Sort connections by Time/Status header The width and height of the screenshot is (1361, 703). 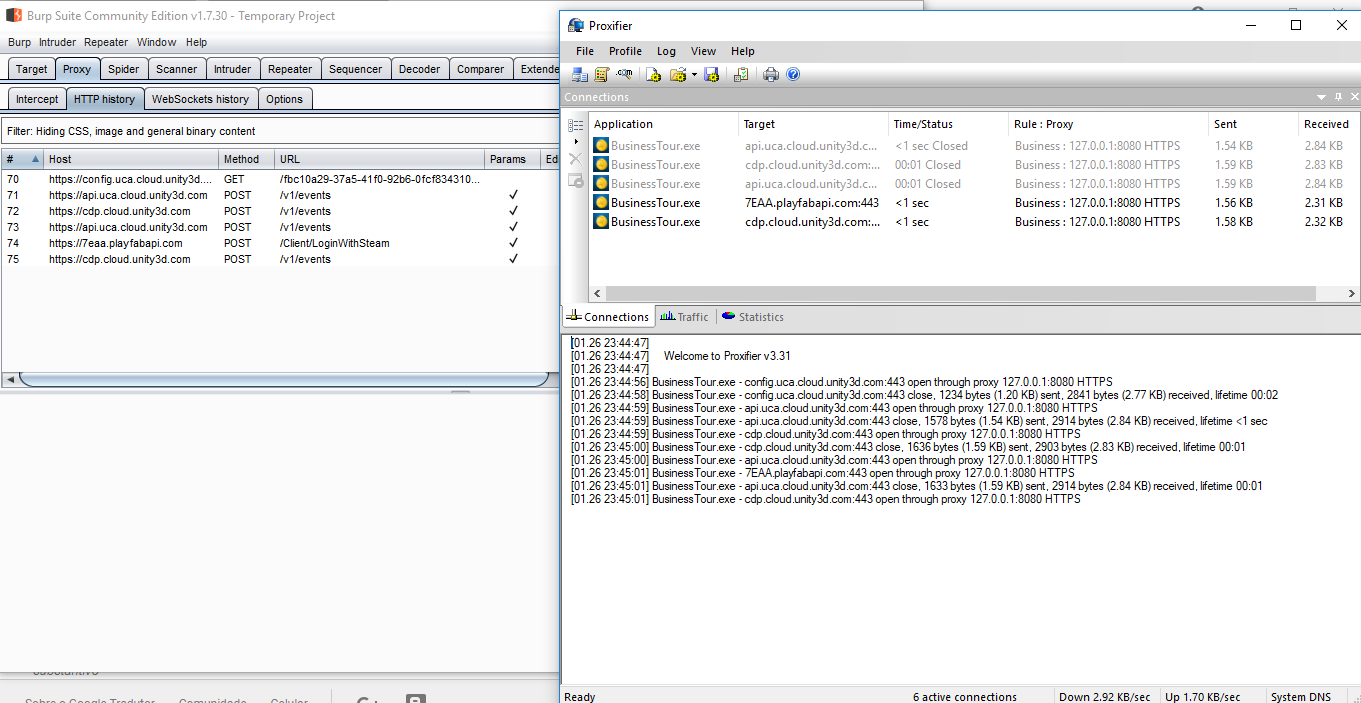coord(948,124)
